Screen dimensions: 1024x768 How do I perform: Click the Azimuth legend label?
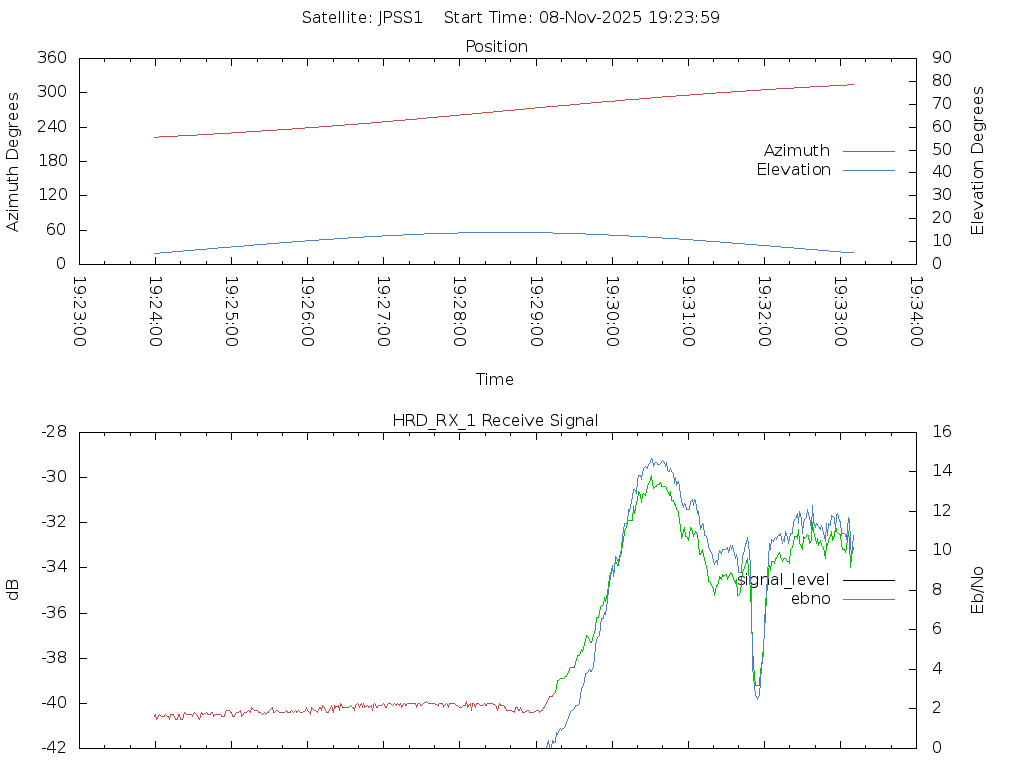[796, 151]
